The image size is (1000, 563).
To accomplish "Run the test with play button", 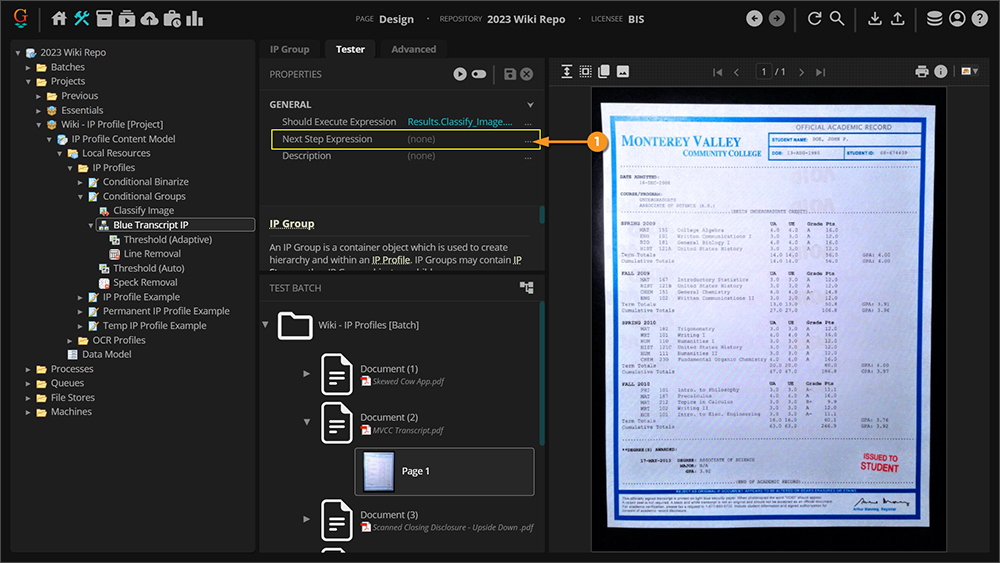I will 460,74.
